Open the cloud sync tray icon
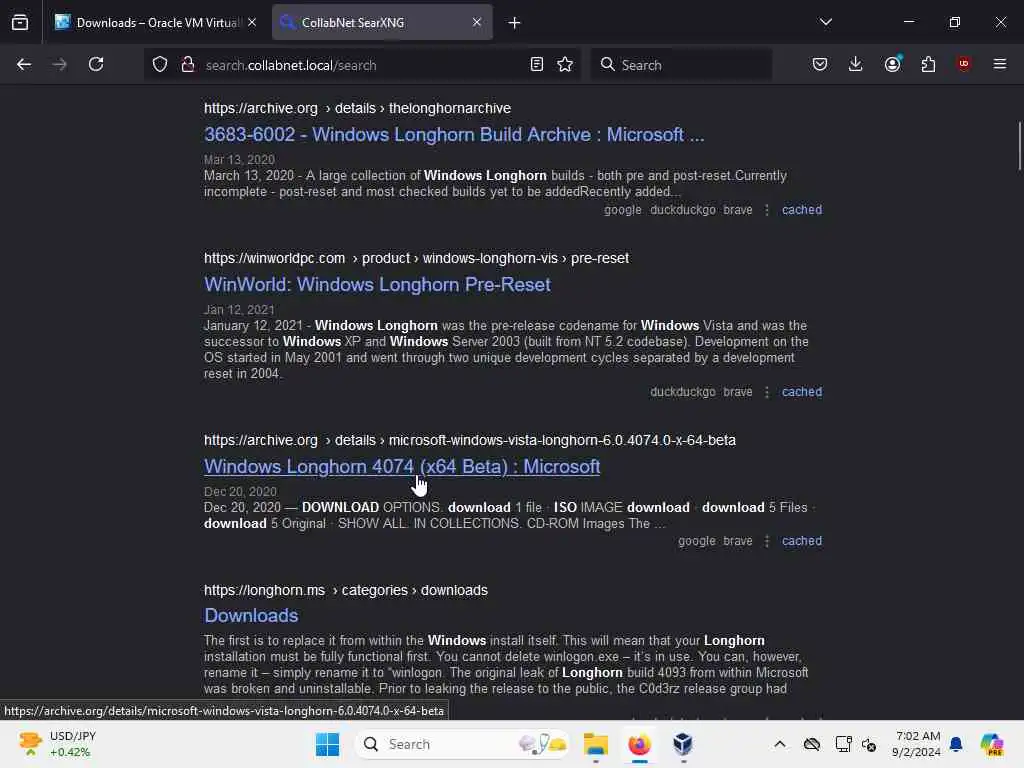 (x=812, y=744)
